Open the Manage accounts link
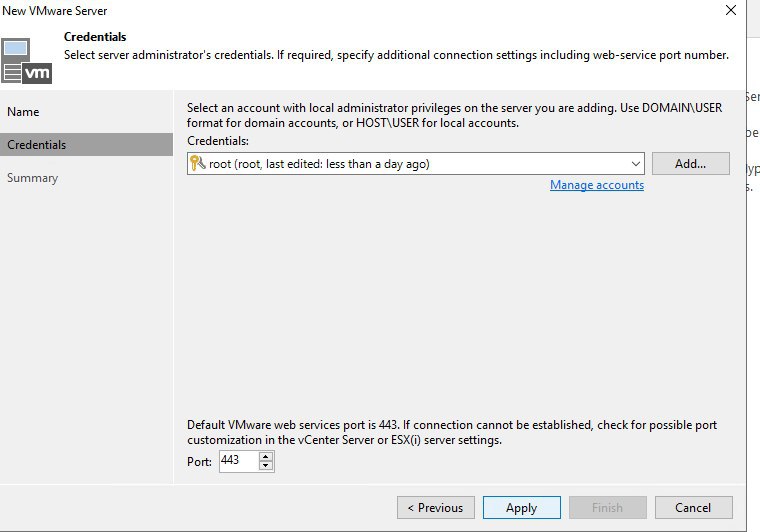The height and width of the screenshot is (532, 760). pyautogui.click(x=597, y=185)
